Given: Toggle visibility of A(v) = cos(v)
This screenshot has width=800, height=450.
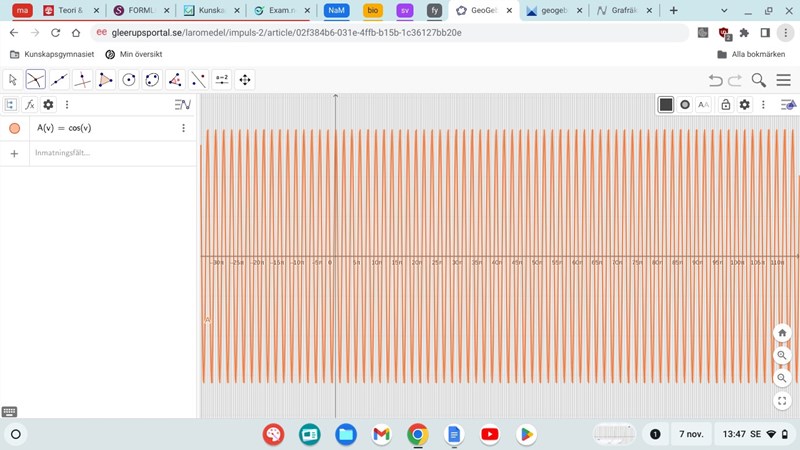Looking at the screenshot, I should (14, 128).
